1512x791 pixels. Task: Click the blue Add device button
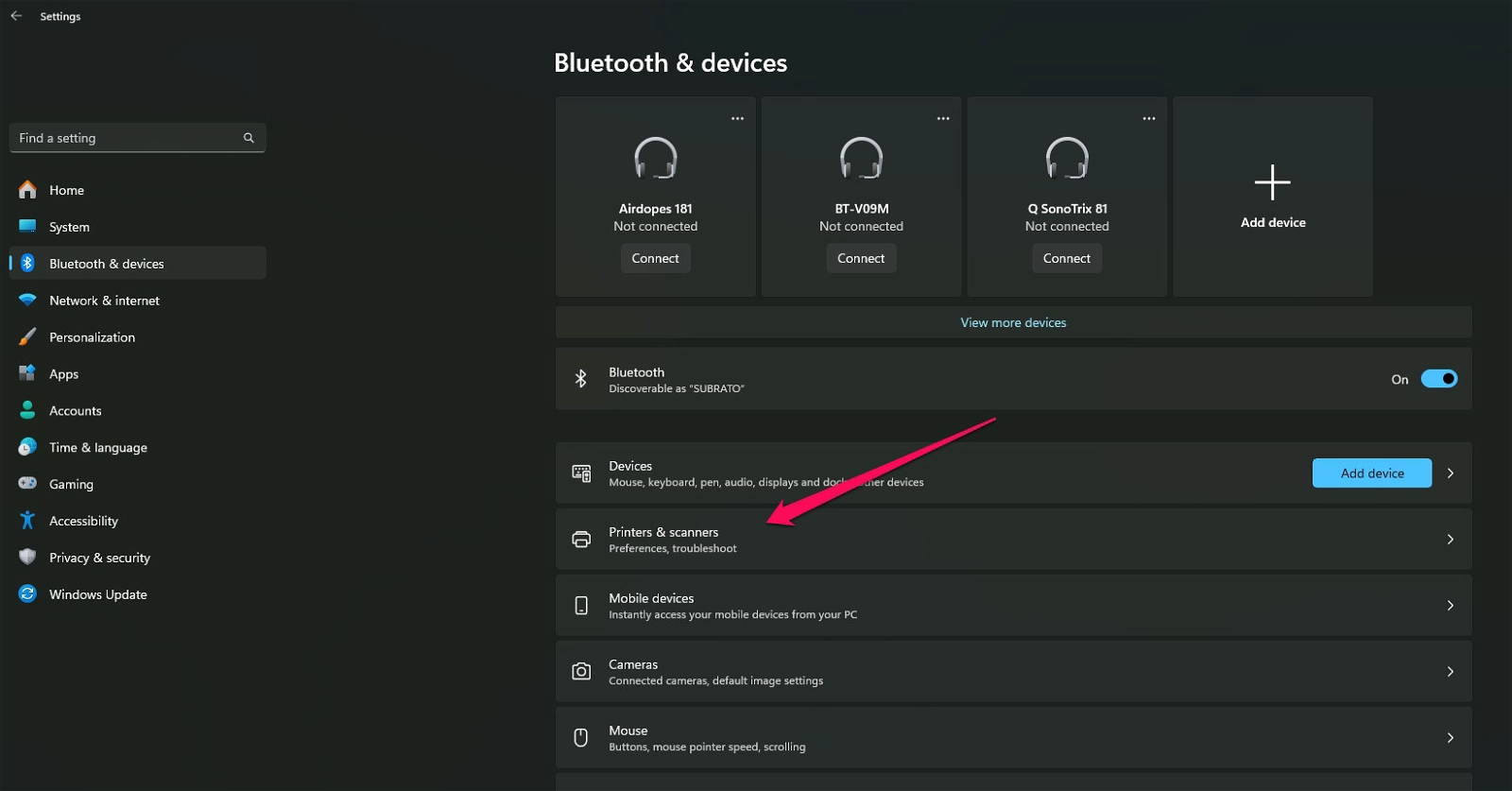click(1371, 473)
